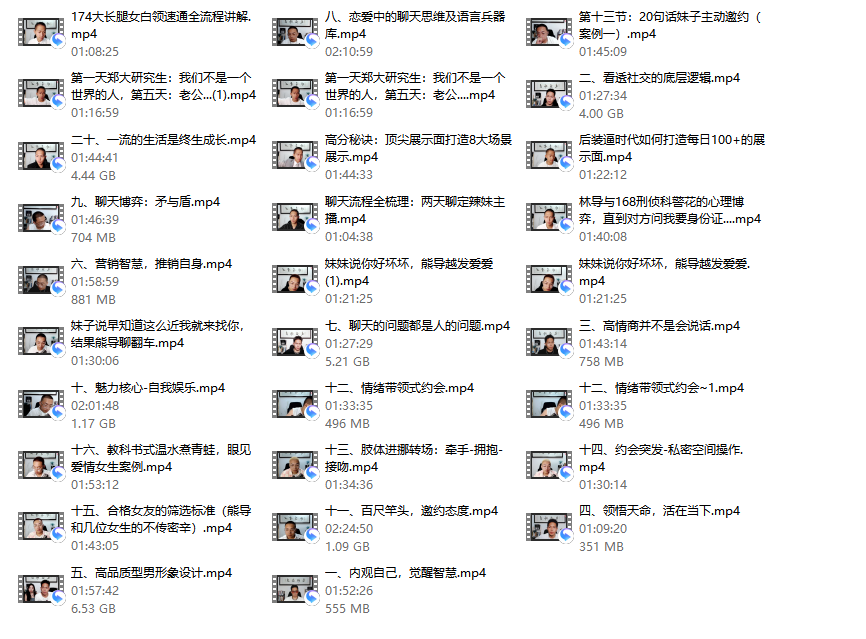The width and height of the screenshot is (866, 639).
Task: Select the film icon for 二、看透社交的底层逻辑.mp4
Action: tap(549, 94)
